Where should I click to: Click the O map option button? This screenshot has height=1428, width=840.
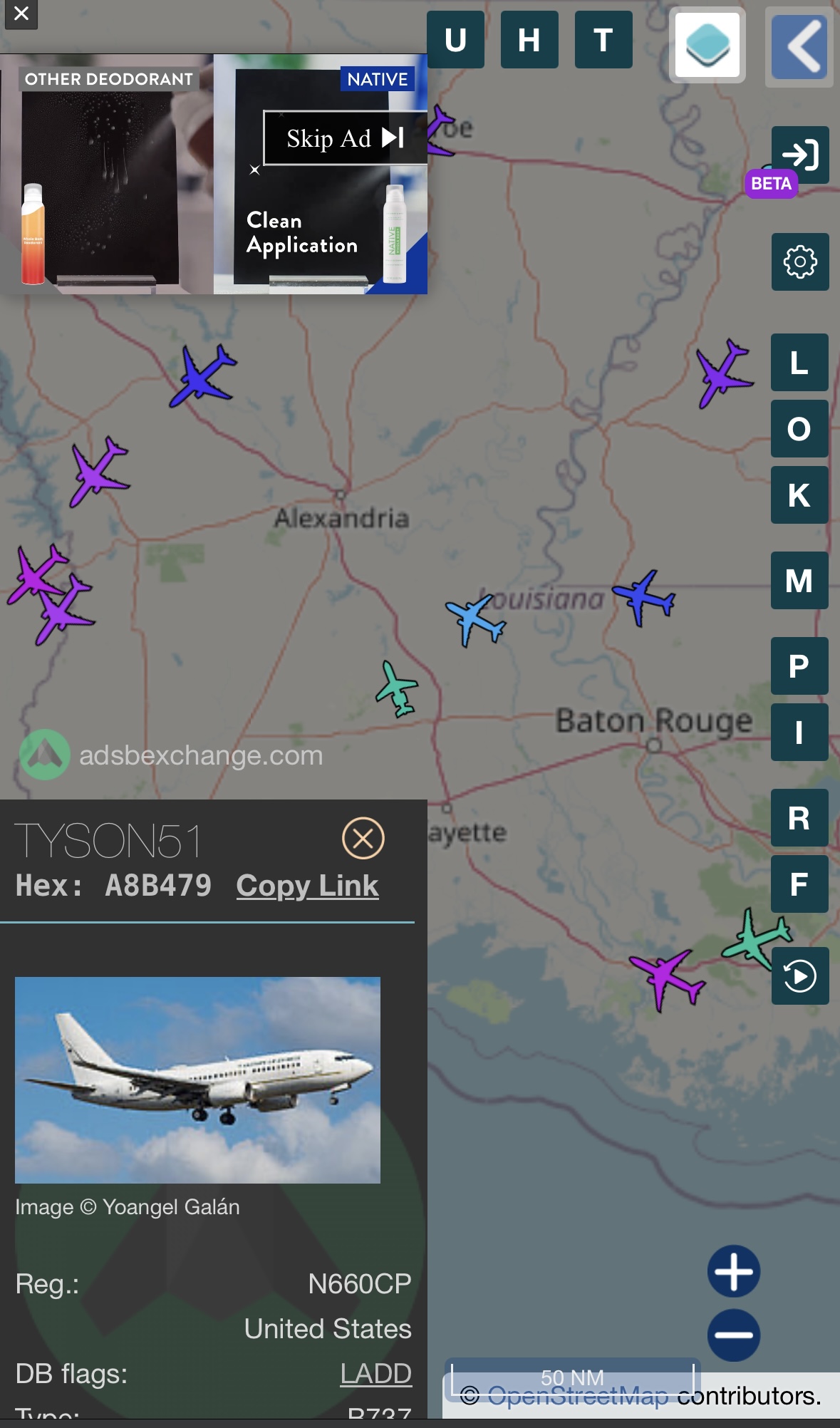799,428
